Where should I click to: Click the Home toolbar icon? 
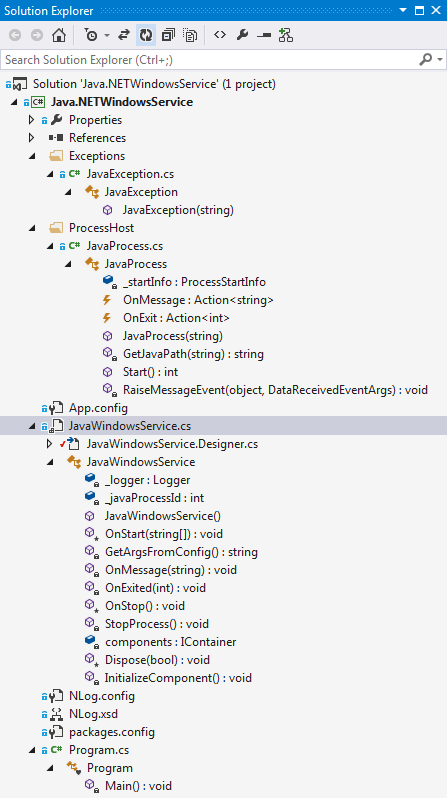[x=59, y=35]
